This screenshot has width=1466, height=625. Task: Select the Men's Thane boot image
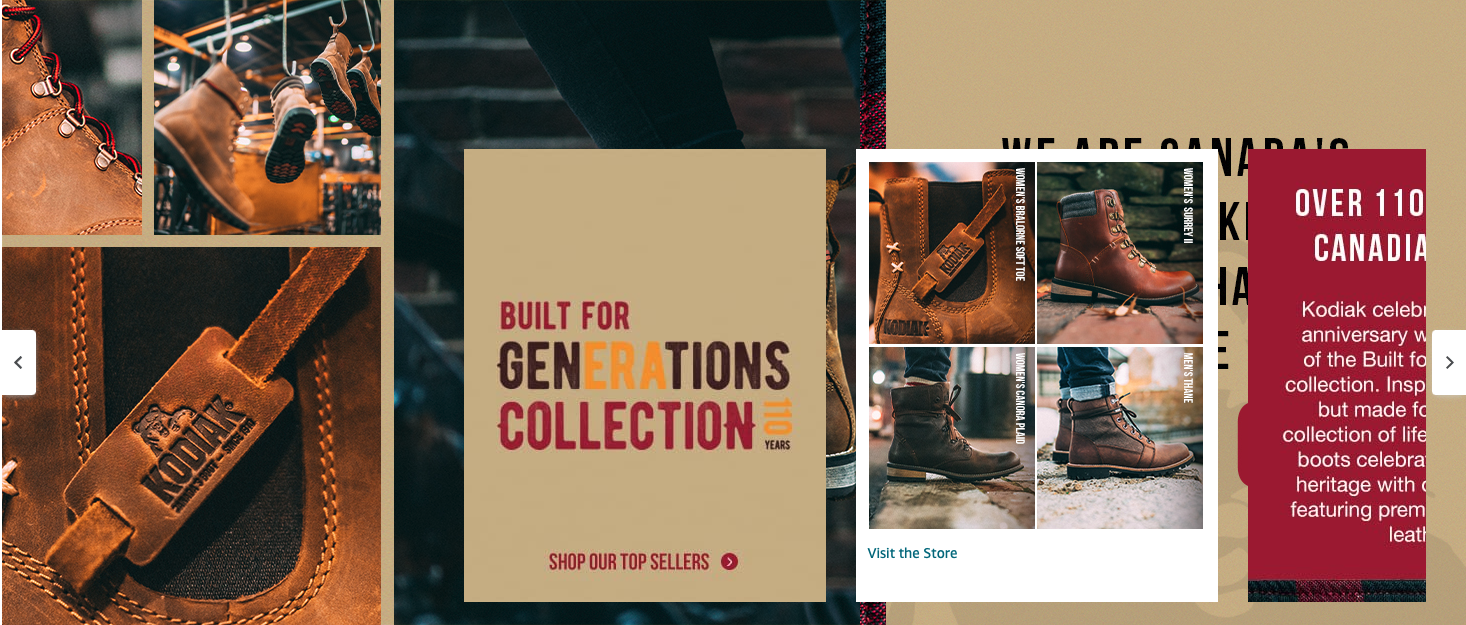pyautogui.click(x=1120, y=438)
